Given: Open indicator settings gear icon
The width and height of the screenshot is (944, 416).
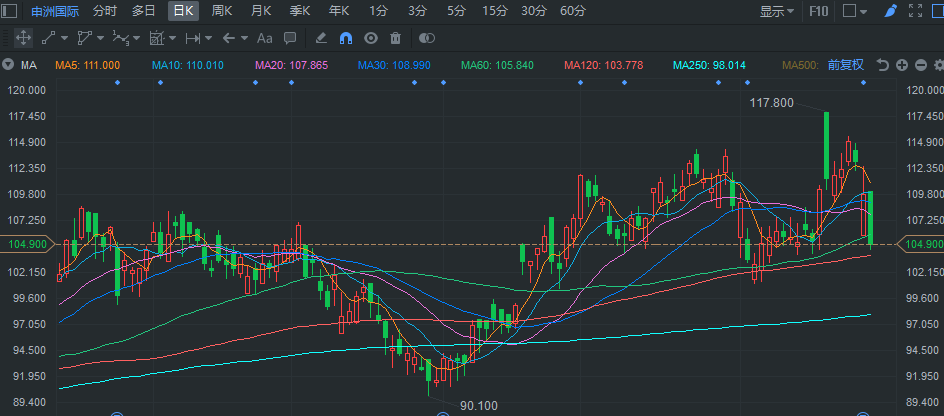Looking at the screenshot, I should [939, 65].
